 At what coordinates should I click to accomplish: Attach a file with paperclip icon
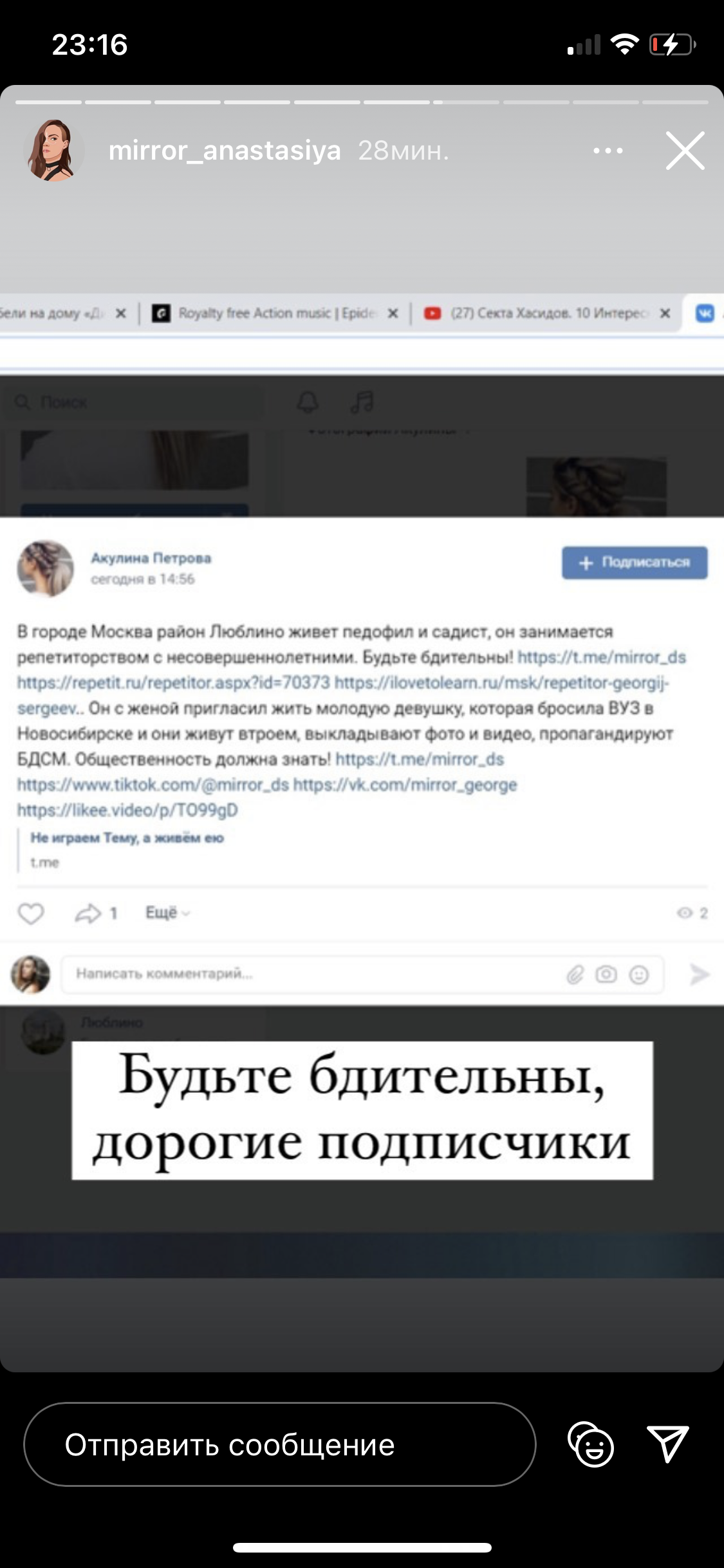tap(575, 975)
